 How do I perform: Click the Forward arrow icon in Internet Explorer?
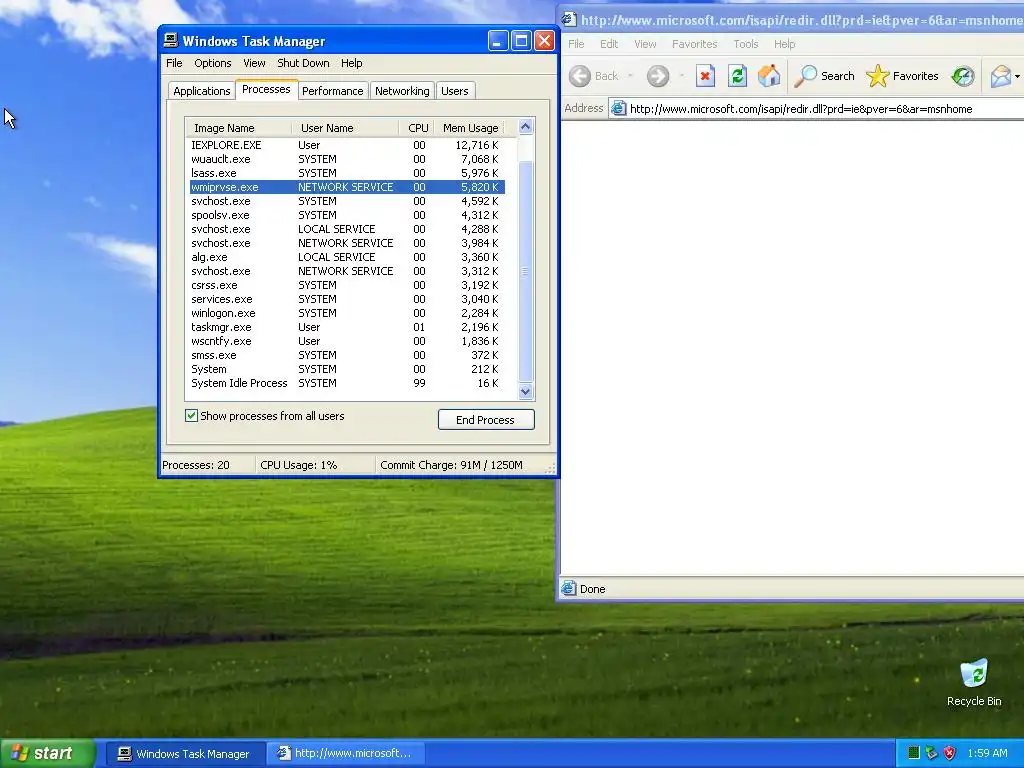(658, 76)
